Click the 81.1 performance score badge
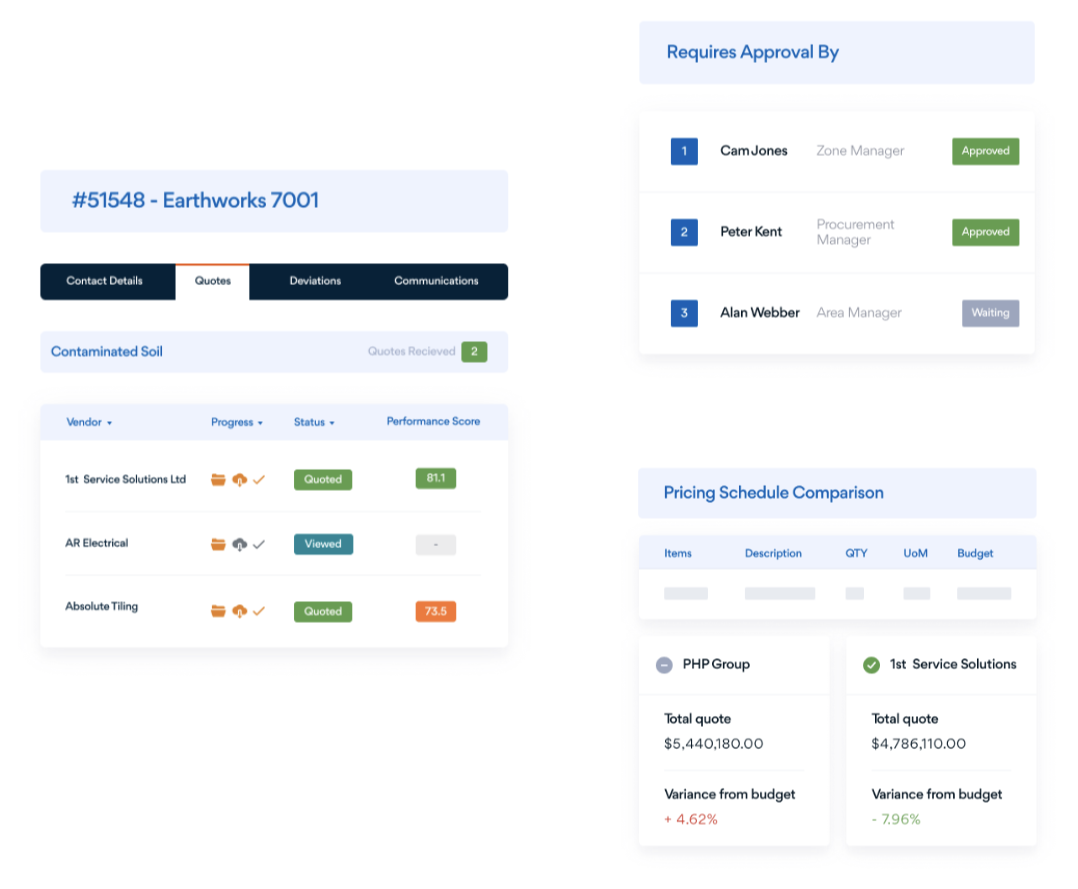 point(436,478)
